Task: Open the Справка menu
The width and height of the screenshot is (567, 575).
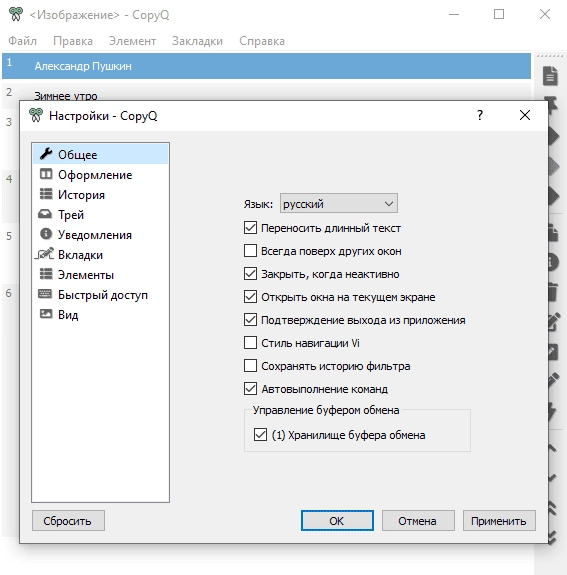Action: click(262, 41)
